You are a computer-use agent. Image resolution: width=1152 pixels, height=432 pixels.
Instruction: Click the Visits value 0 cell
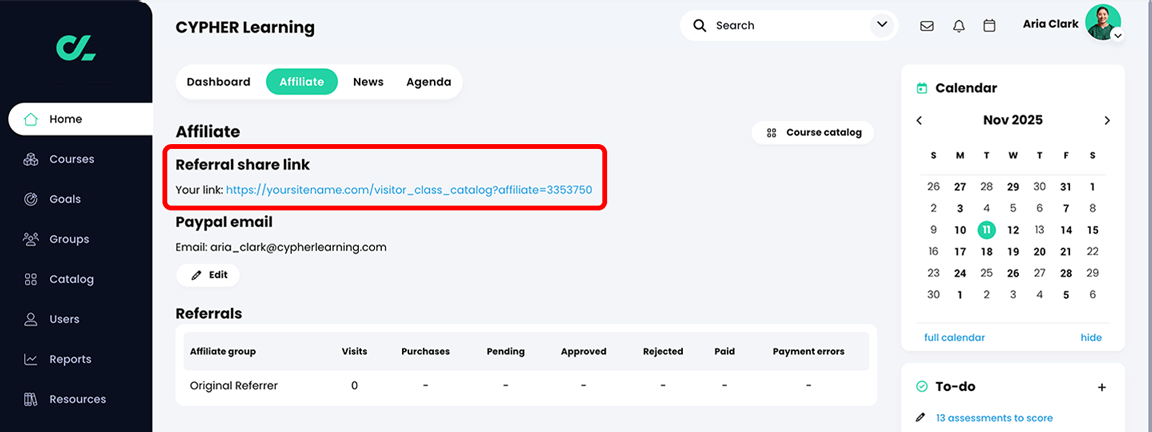(354, 386)
